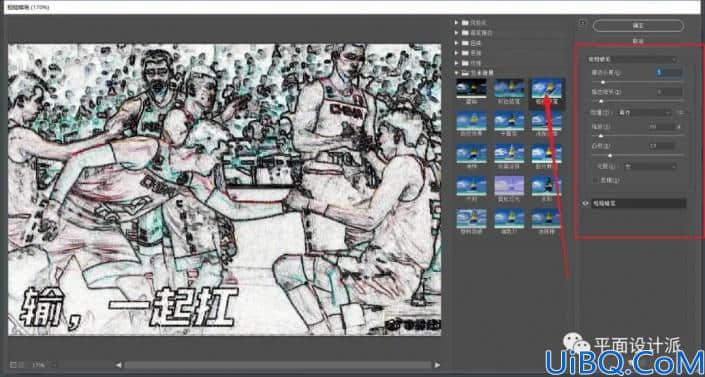Click the 描边长度 (Stroke Length) slider handle
Viewport: 705px width, 377px height.
pyautogui.click(x=603, y=82)
